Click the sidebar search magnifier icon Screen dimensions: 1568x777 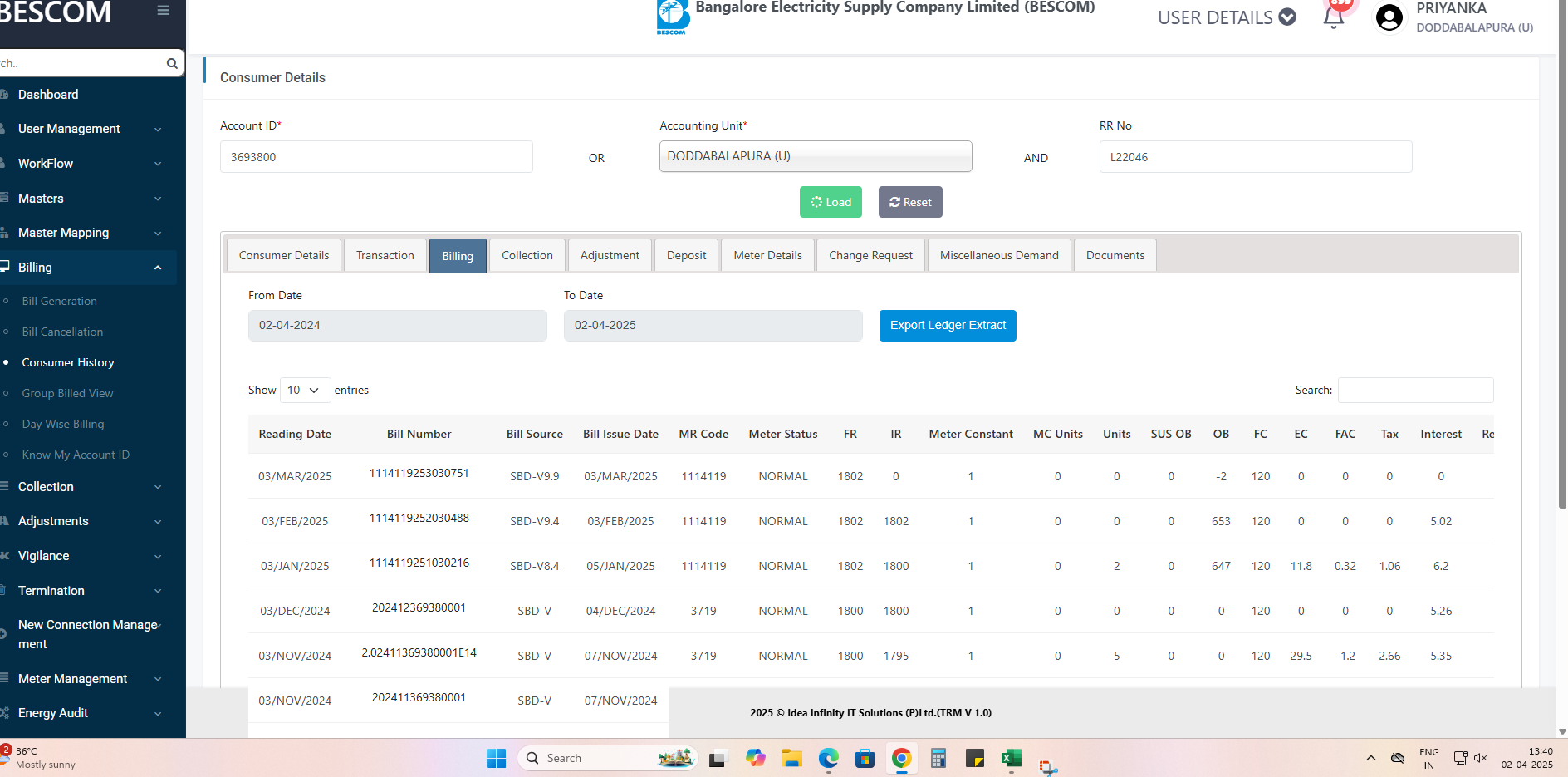coord(172,63)
